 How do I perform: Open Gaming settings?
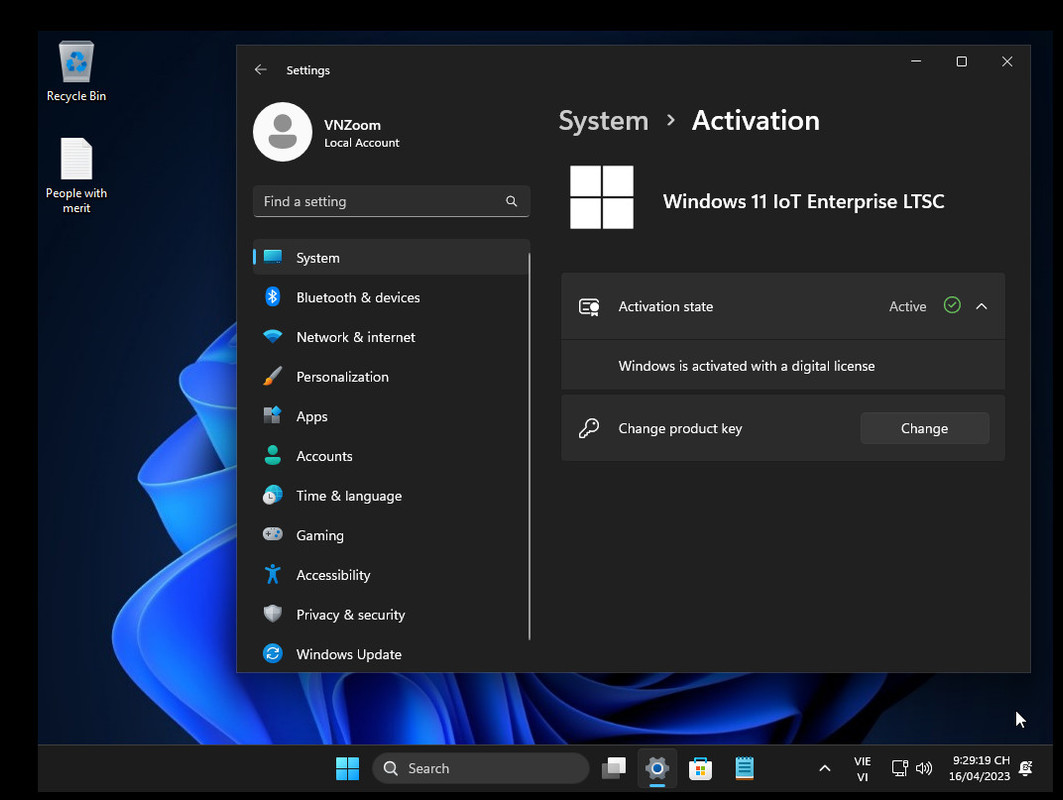(x=391, y=535)
